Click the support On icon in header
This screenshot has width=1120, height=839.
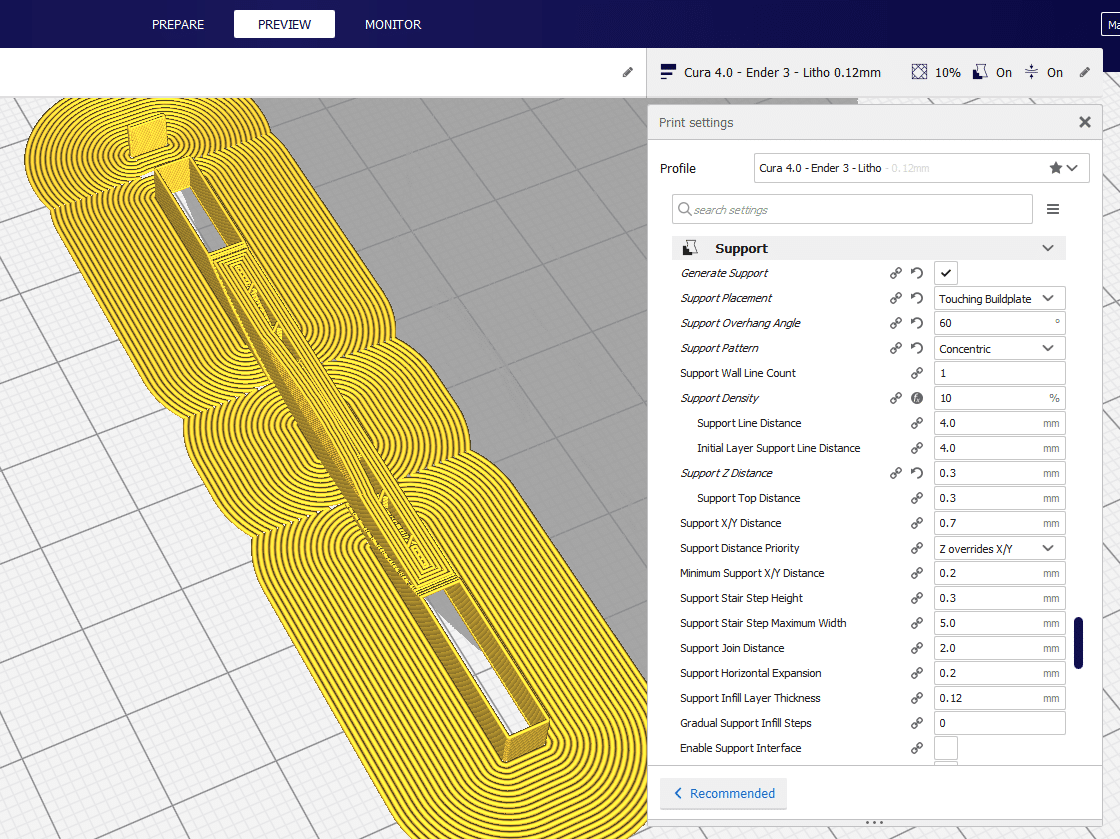pos(980,71)
